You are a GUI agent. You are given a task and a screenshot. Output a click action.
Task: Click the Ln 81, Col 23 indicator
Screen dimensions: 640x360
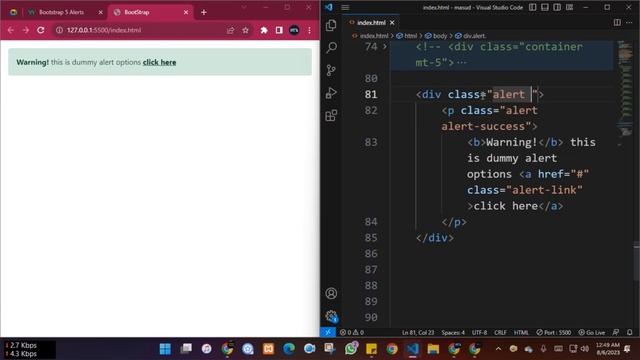418,332
